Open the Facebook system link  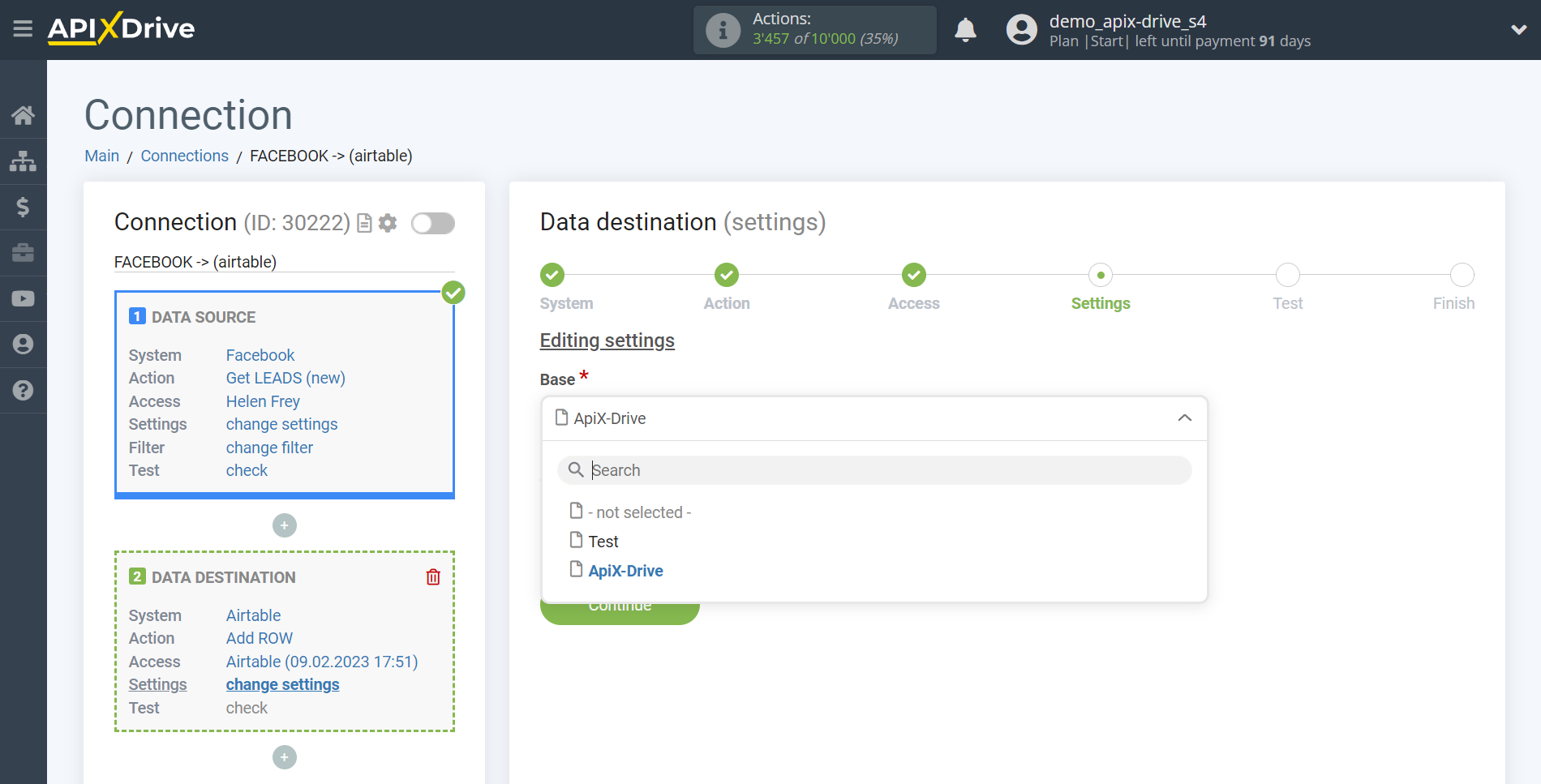(x=260, y=355)
